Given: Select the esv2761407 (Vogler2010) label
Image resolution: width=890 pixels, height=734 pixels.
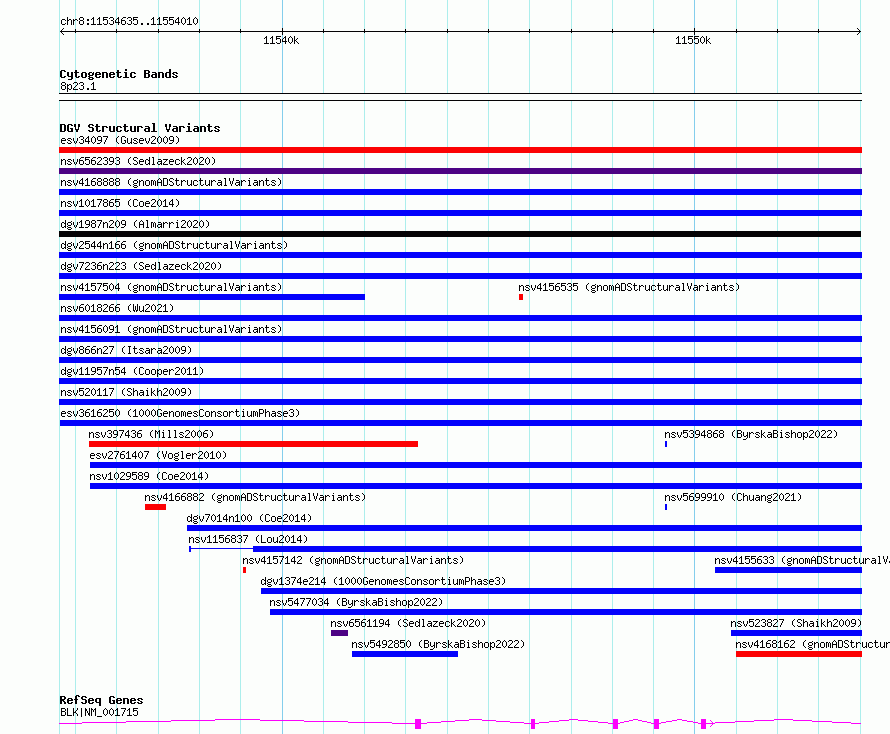Looking at the screenshot, I should pos(158,455).
